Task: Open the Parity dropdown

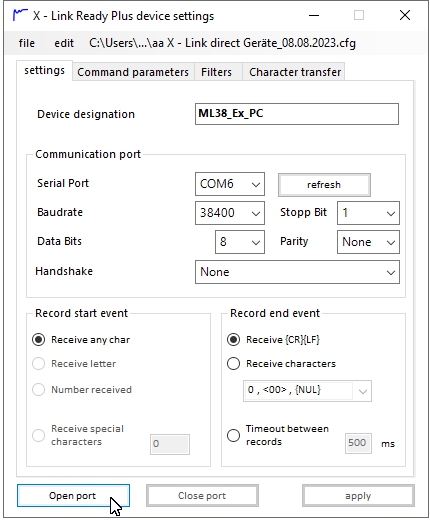Action: click(x=368, y=242)
